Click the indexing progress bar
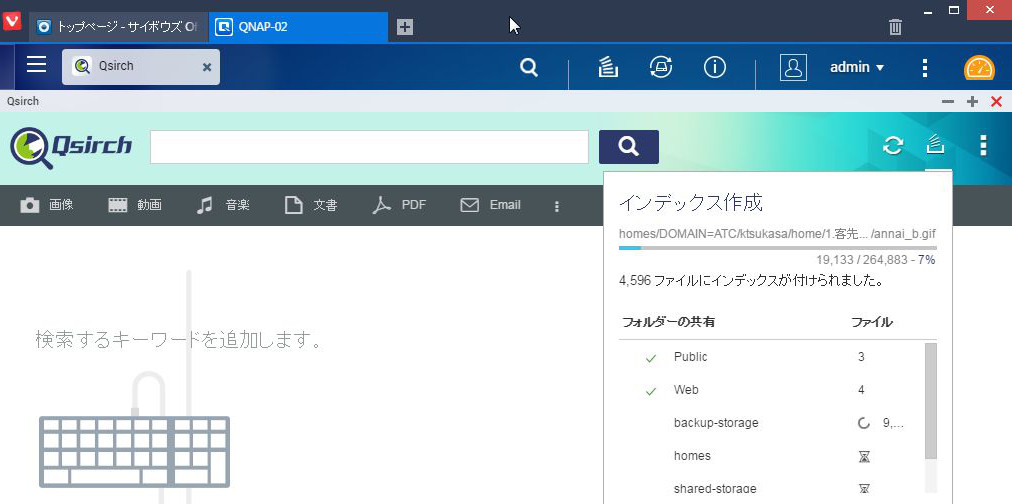 pyautogui.click(x=778, y=248)
